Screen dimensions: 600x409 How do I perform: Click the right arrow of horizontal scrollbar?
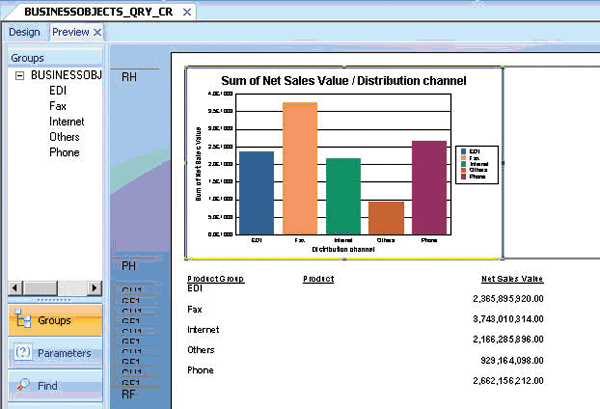point(95,288)
